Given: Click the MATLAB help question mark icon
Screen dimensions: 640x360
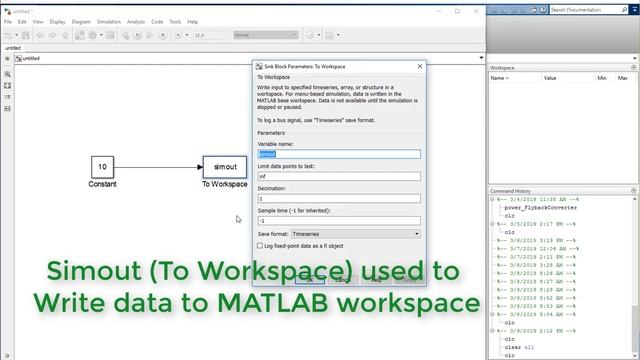Looking at the screenshot, I should click(543, 10).
